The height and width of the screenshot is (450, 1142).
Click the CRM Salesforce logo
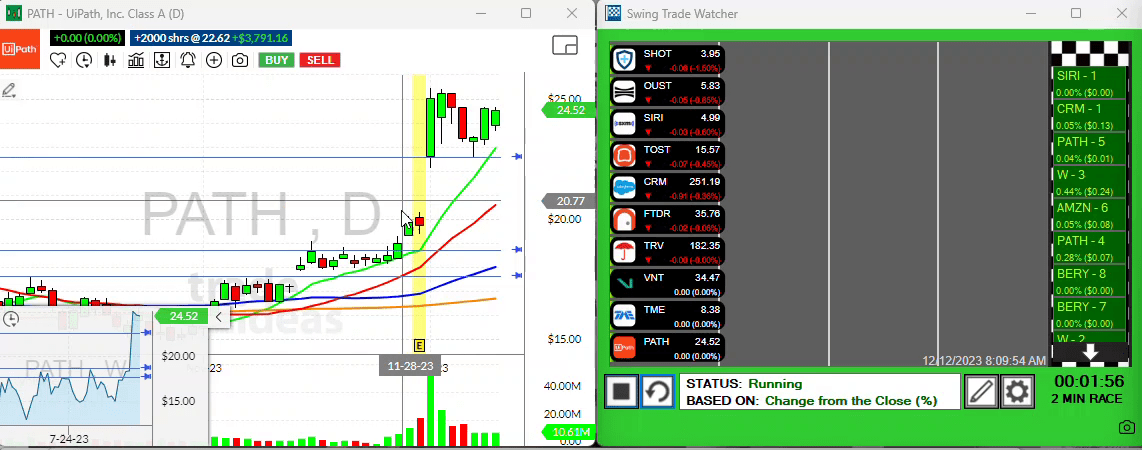click(x=625, y=188)
